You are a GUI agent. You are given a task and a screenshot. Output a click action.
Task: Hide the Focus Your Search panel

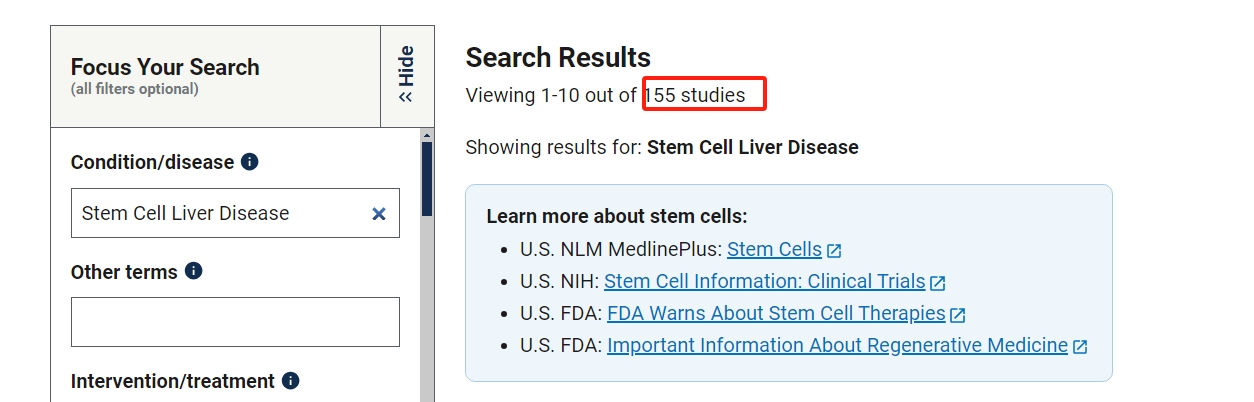tap(406, 75)
